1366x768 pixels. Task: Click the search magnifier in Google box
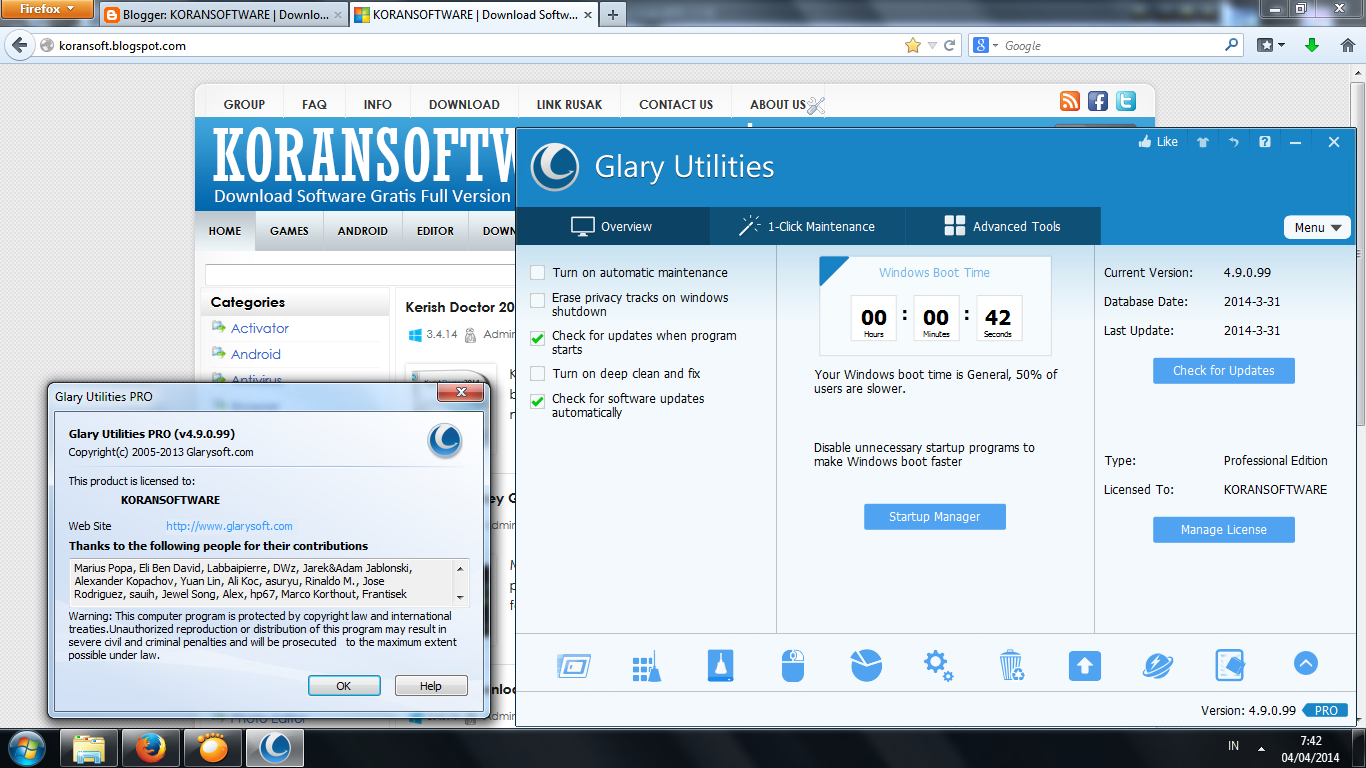pos(1232,45)
